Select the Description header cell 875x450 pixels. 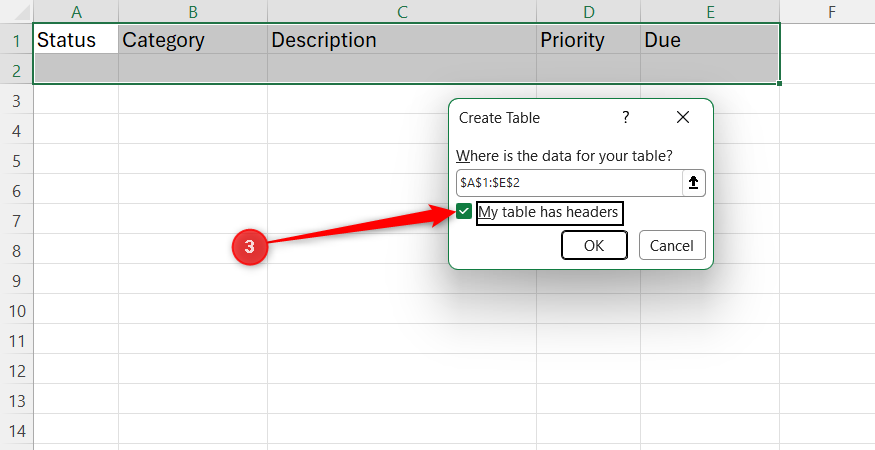(402, 40)
